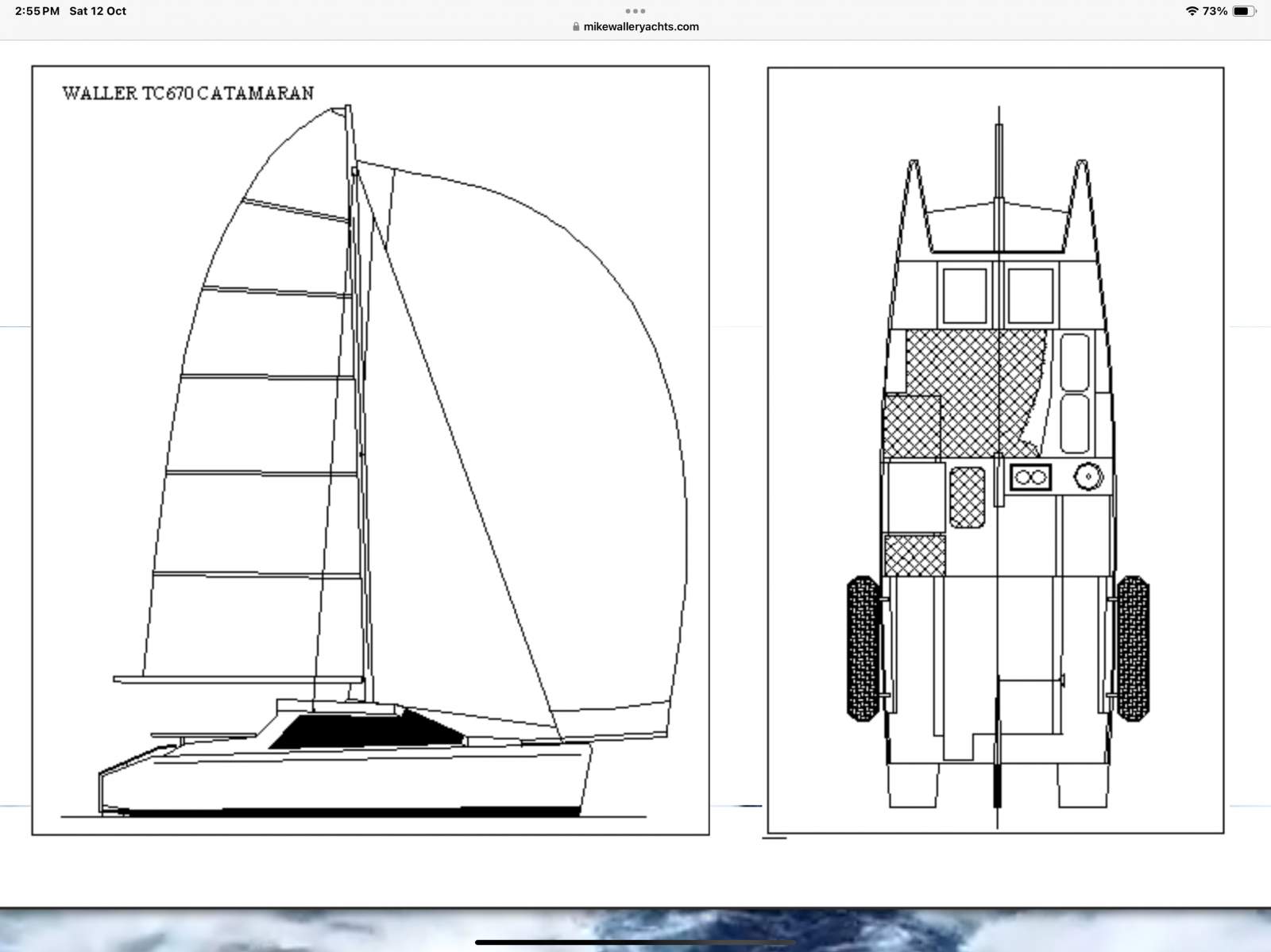Open the three-dot multitasking menu
Image resolution: width=1271 pixels, height=952 pixels.
tap(635, 11)
